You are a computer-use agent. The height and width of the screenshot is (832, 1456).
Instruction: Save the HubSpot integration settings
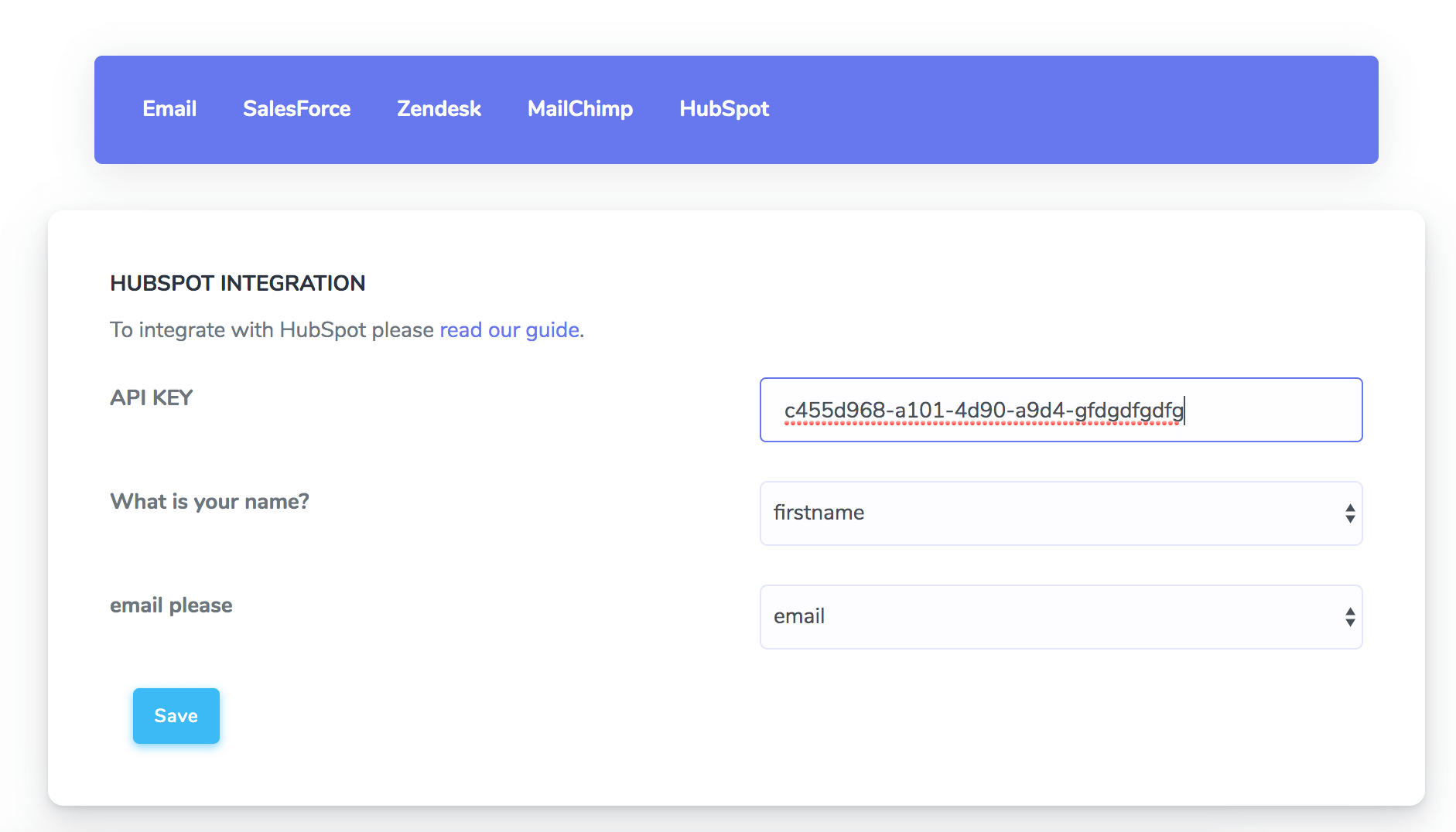pos(176,716)
